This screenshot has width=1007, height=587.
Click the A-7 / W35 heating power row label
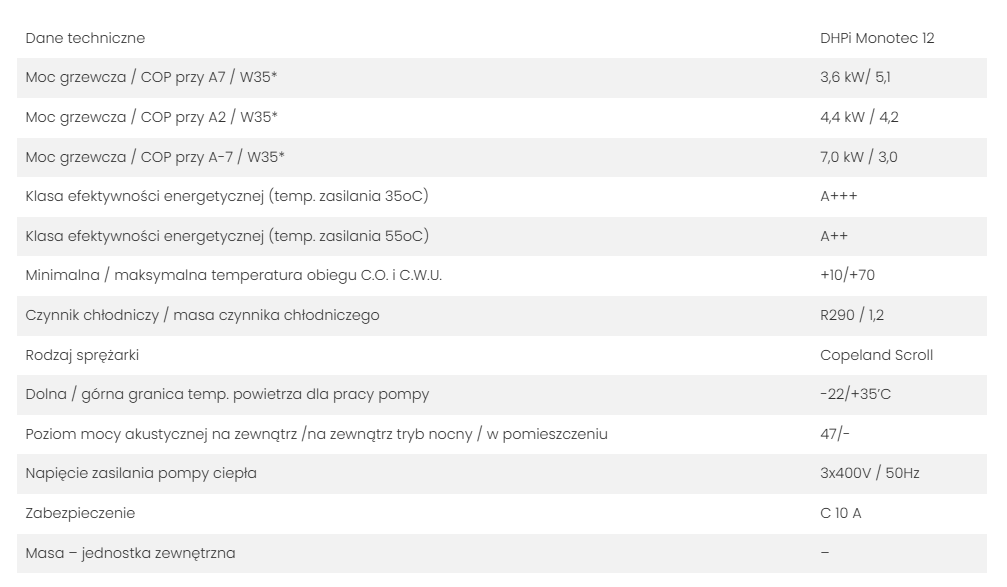tap(153, 157)
